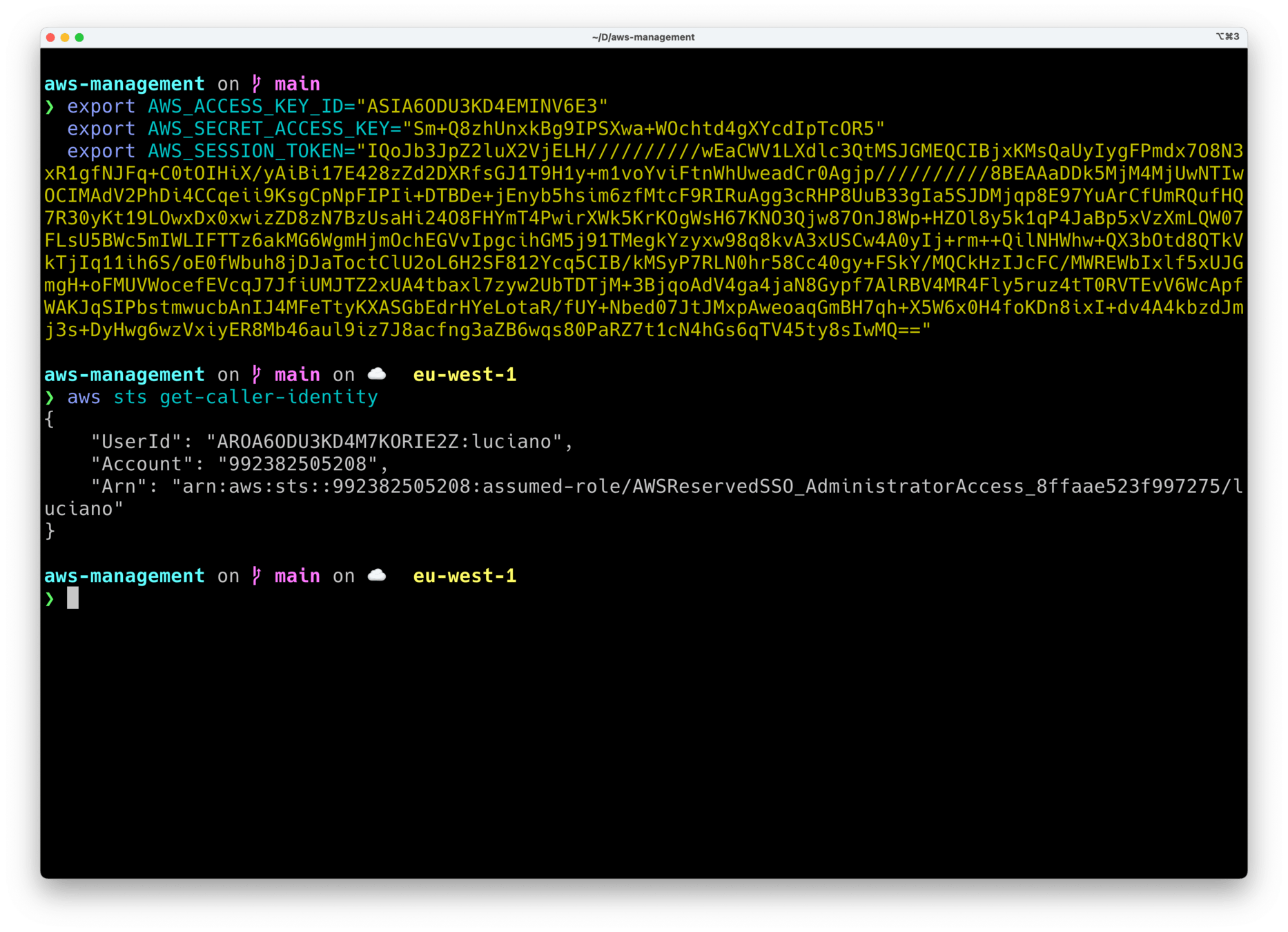The image size is (1288, 932).
Task: Click eu-west-1 in the second prompt line
Action: point(465,375)
